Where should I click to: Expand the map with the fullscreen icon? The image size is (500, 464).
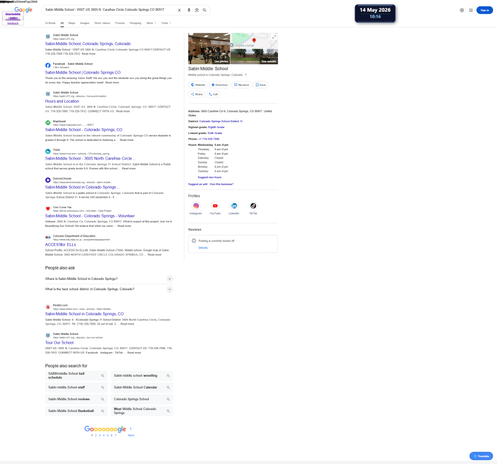[274, 37]
